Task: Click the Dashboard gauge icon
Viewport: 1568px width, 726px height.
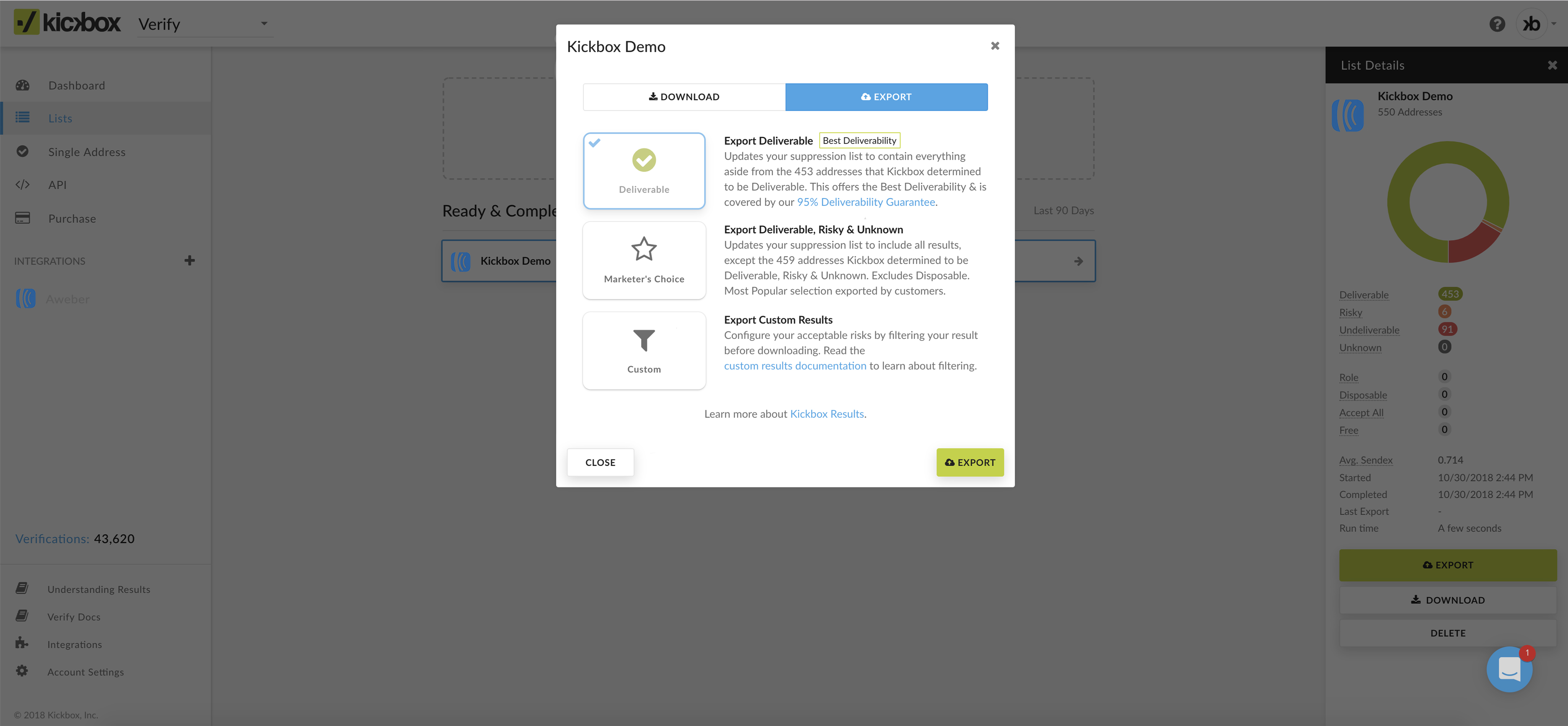Action: [23, 85]
